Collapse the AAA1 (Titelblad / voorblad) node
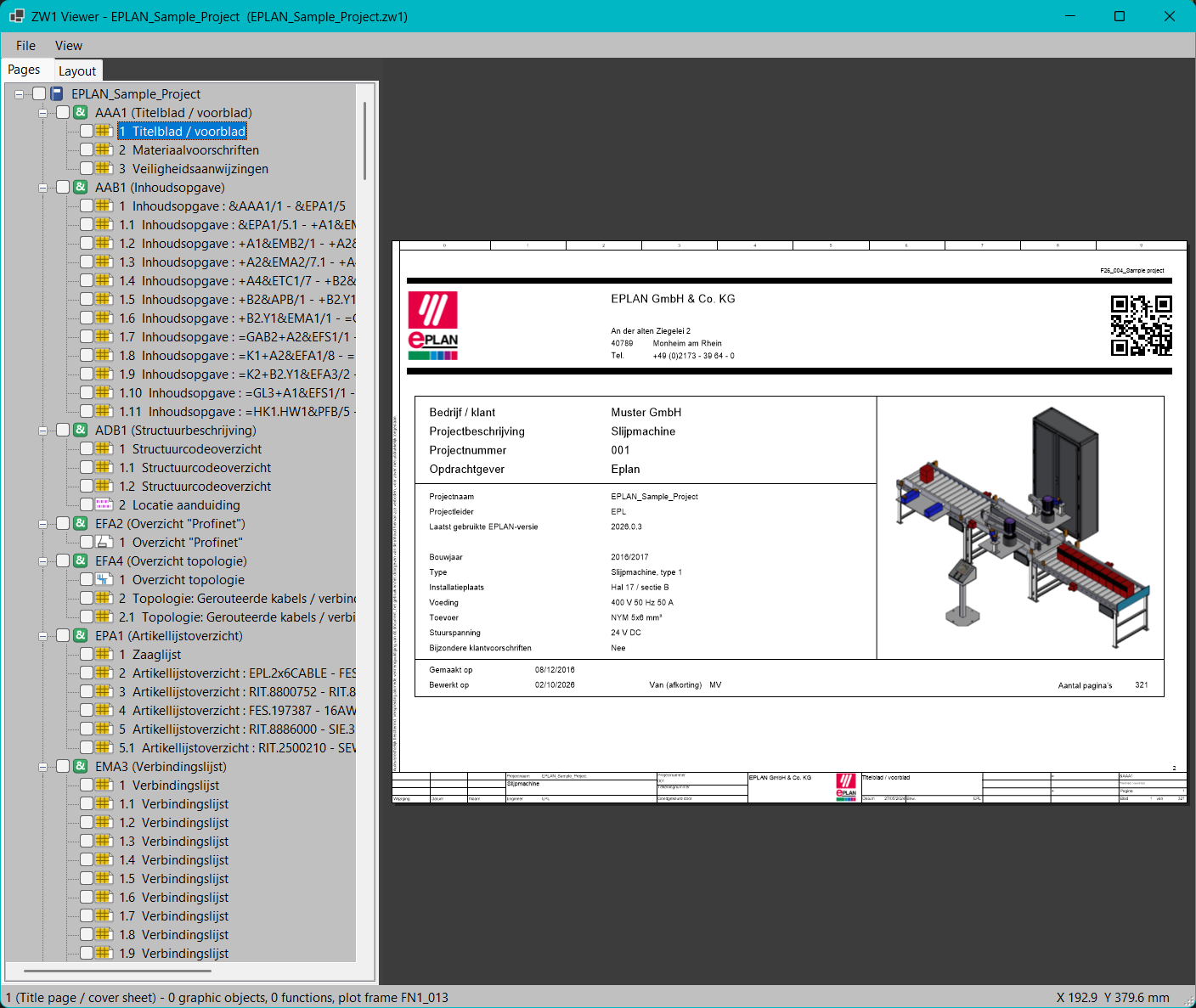1196x1008 pixels. pyautogui.click(x=42, y=113)
